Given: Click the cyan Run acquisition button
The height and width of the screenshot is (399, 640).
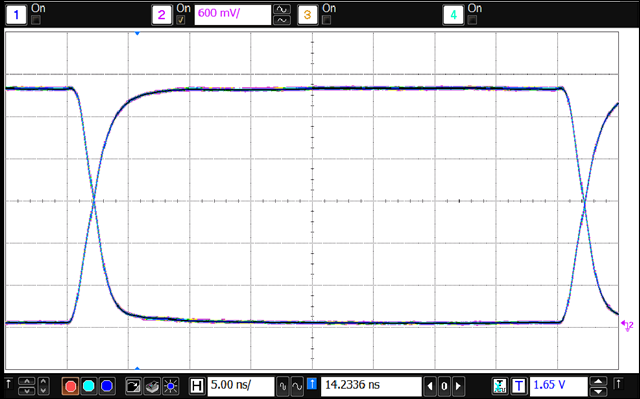Looking at the screenshot, I should tap(89, 386).
